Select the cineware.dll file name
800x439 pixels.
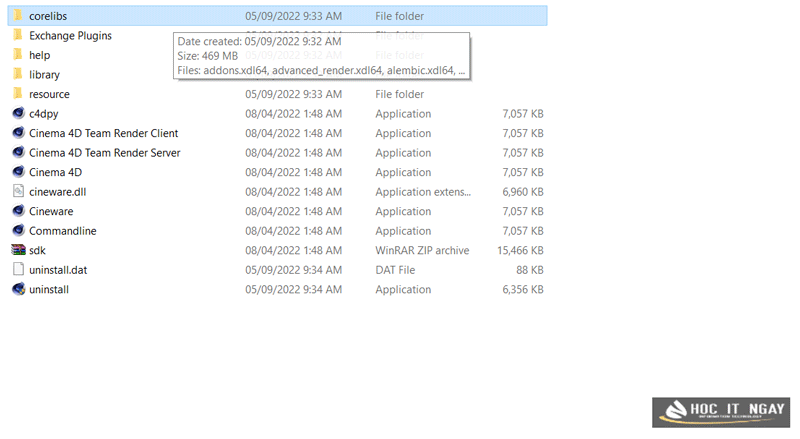(x=58, y=192)
